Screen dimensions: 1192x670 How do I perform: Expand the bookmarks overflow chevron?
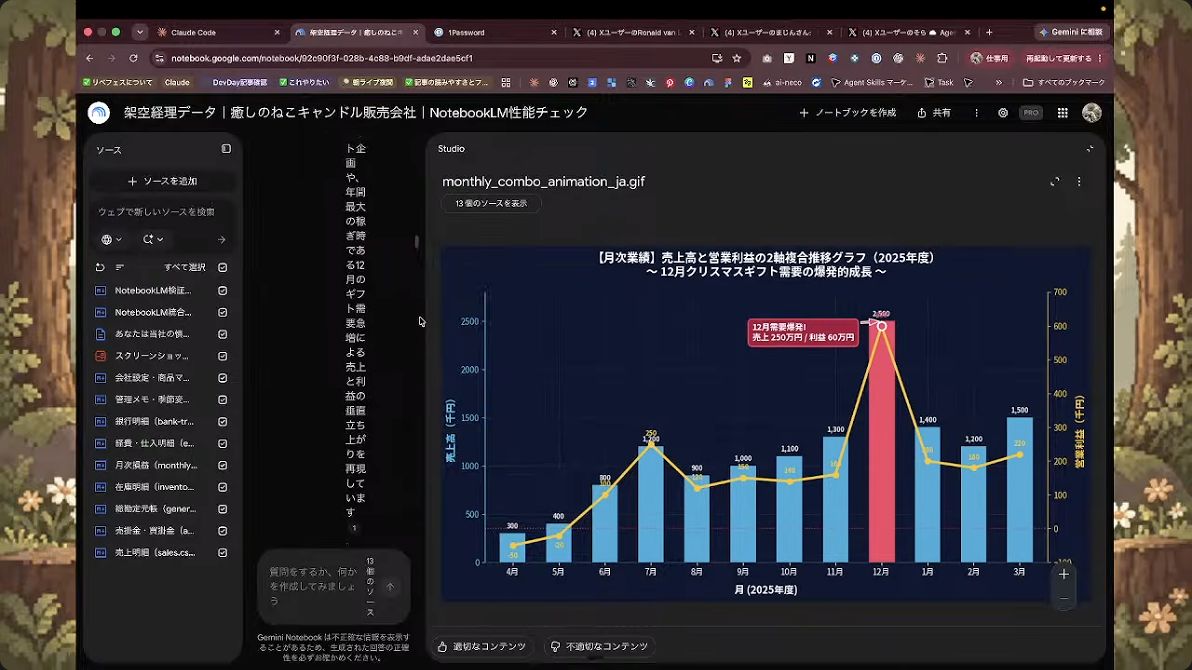click(998, 82)
